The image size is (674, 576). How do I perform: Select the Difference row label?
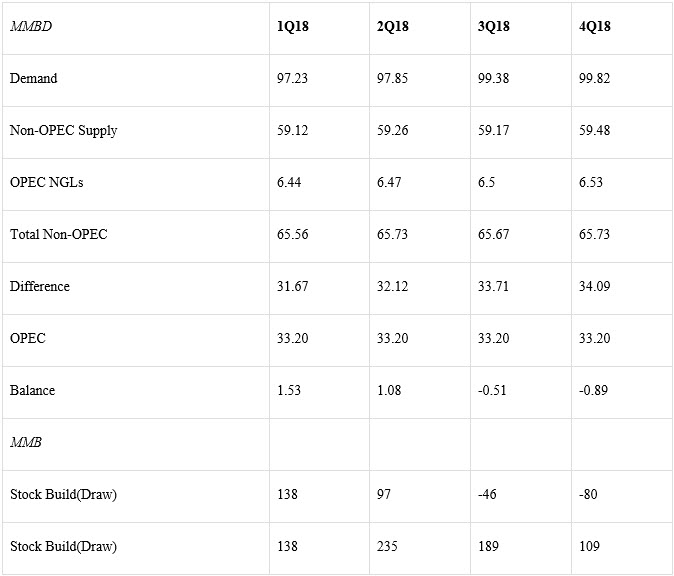[40, 286]
